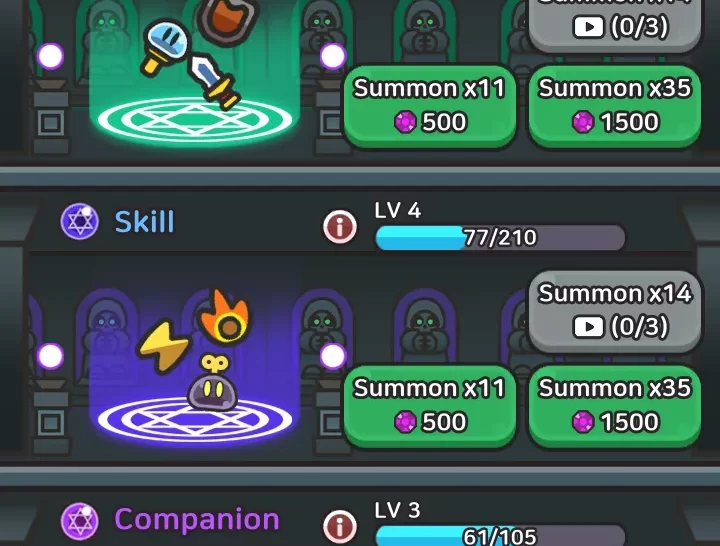Tap the Companion hexagram emblem
This screenshot has height=546, width=720.
pos(80,521)
